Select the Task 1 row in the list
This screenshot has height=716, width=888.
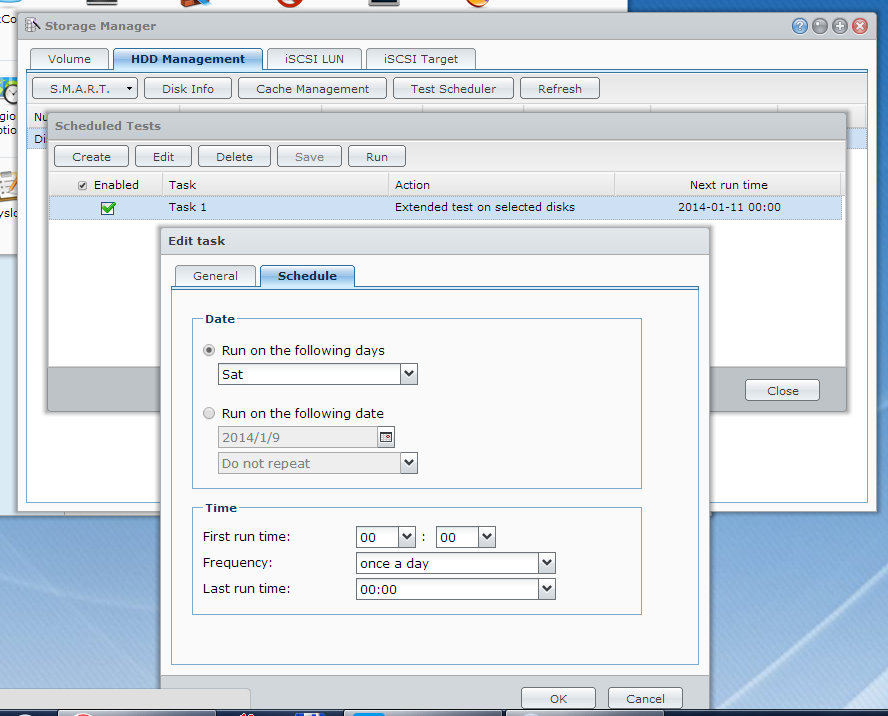point(280,208)
